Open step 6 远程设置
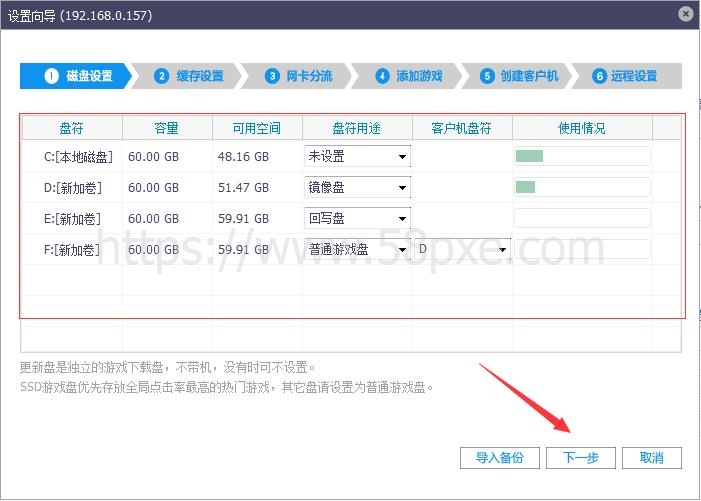The image size is (701, 501). [x=627, y=76]
